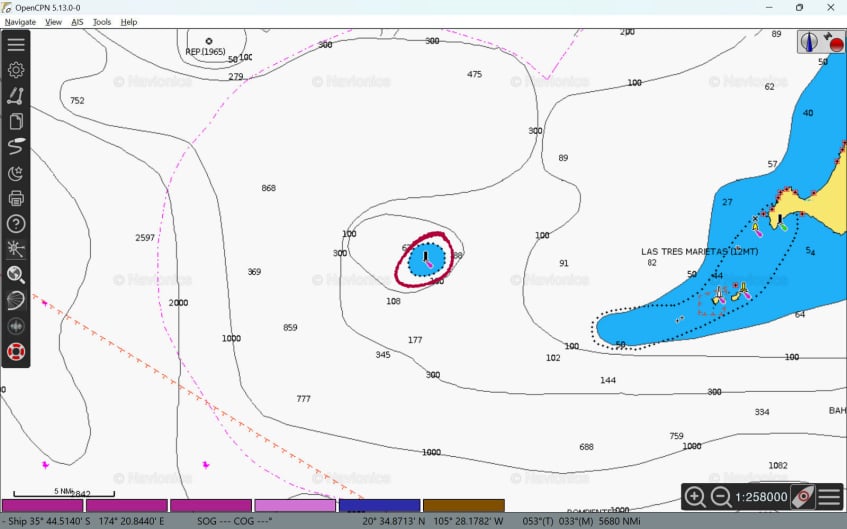Click the zoom out magnifier button
Screen dimensions: 847x529
(x=720, y=497)
